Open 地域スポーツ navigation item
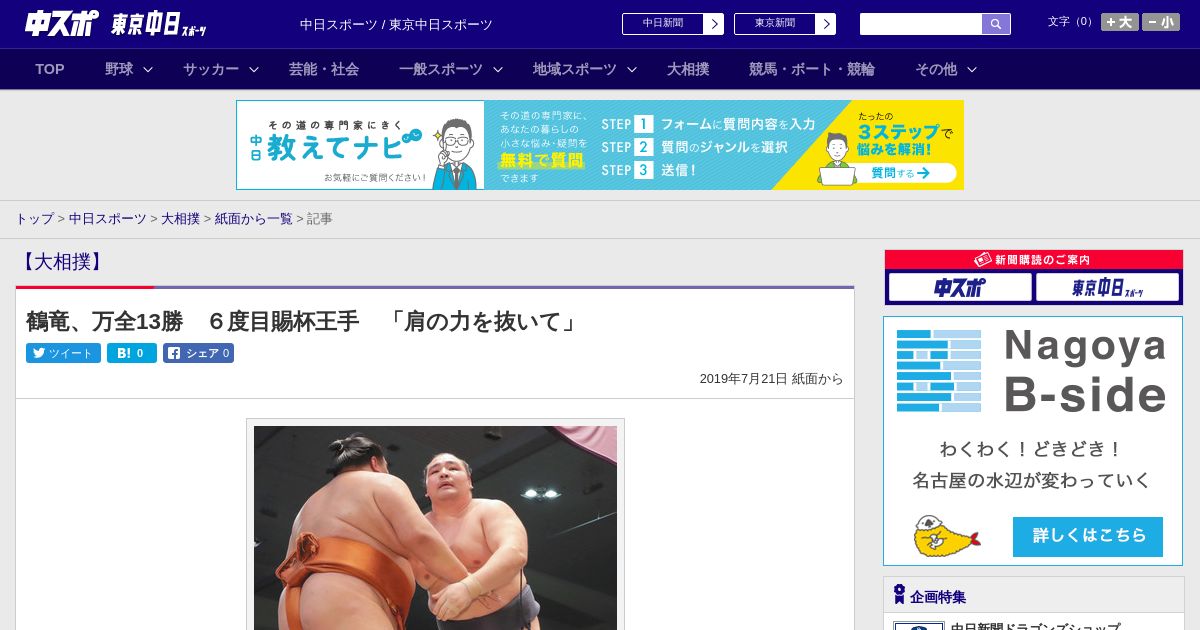Screen dimensions: 1200x630 575,69
